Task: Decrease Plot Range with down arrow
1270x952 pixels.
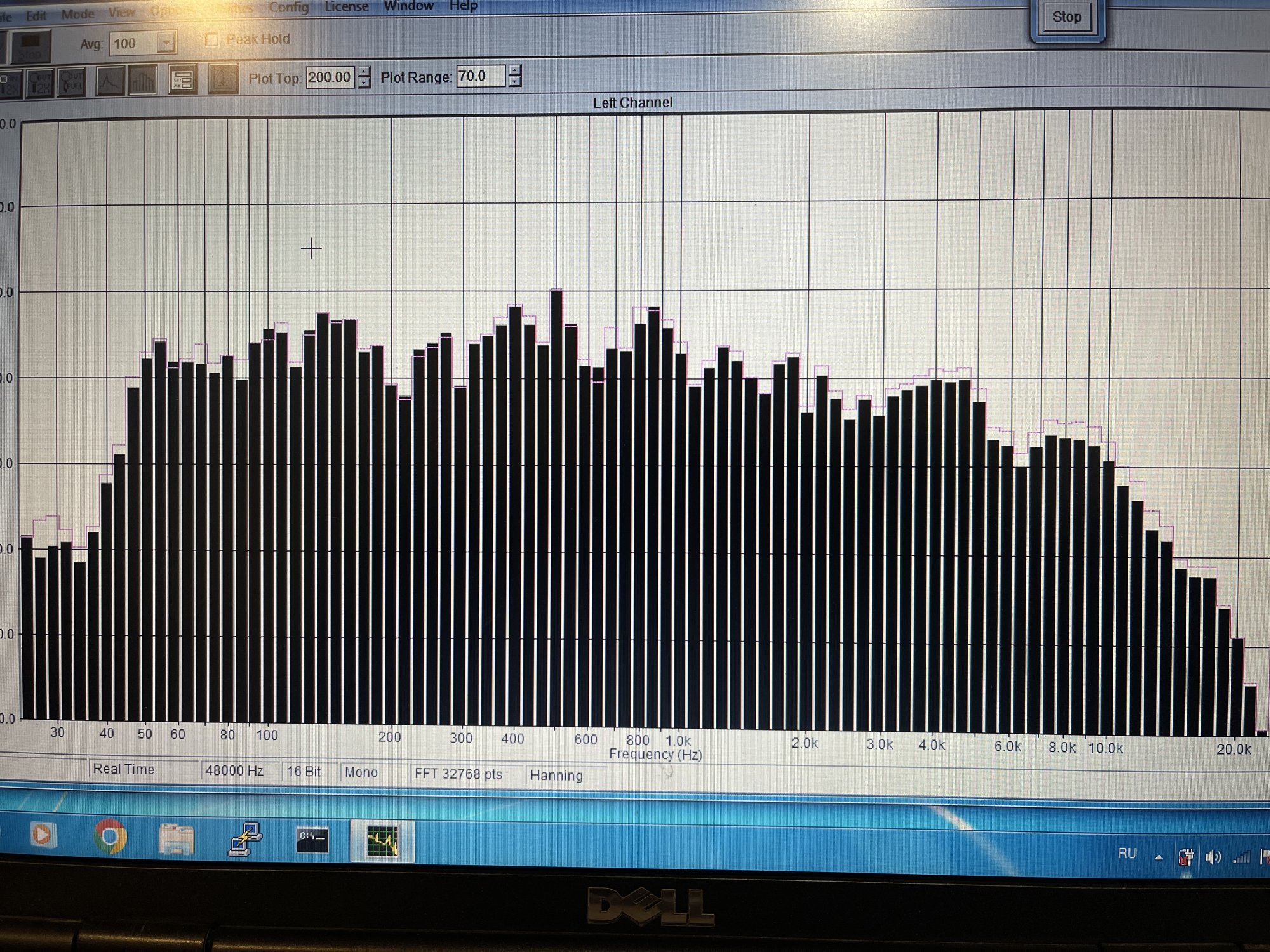Action: tap(515, 82)
